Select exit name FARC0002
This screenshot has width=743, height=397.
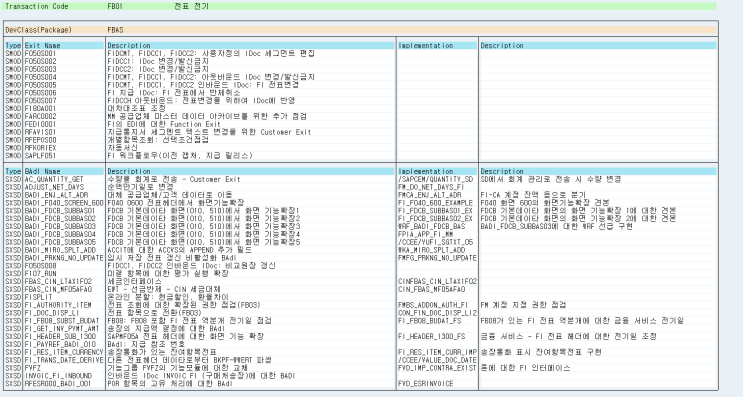tap(40, 116)
